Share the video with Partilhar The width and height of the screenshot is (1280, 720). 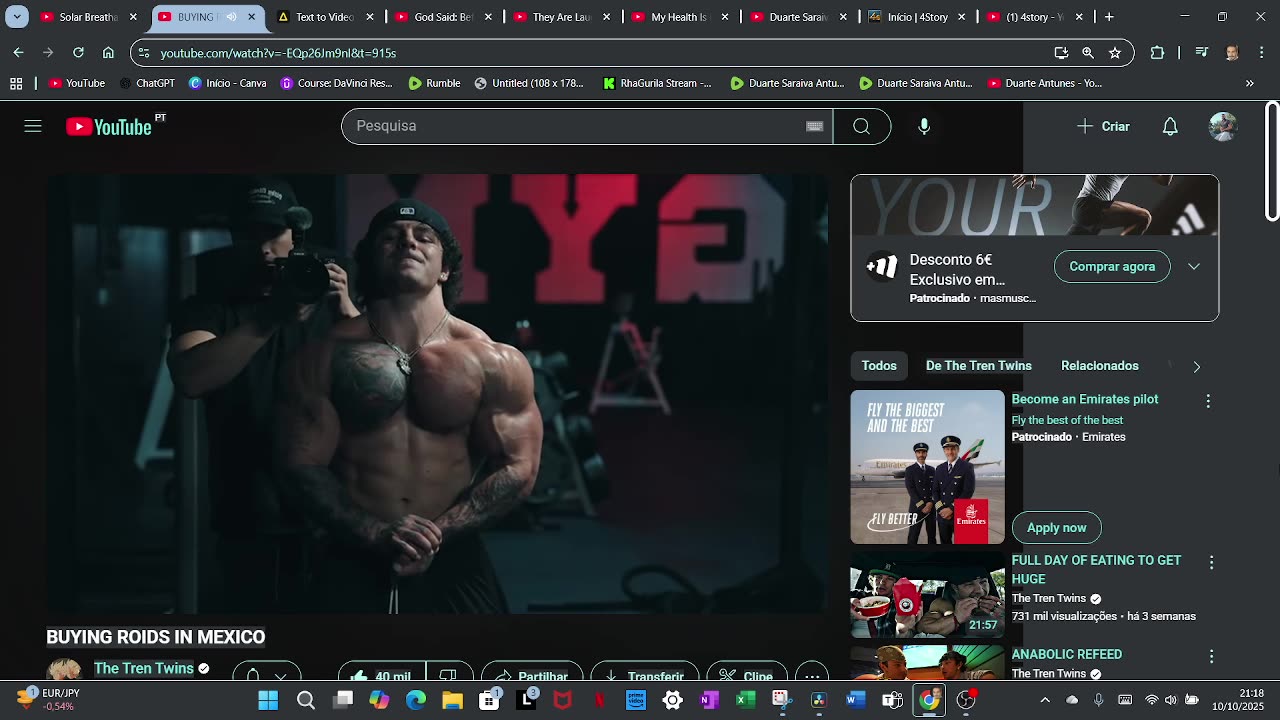(x=532, y=676)
